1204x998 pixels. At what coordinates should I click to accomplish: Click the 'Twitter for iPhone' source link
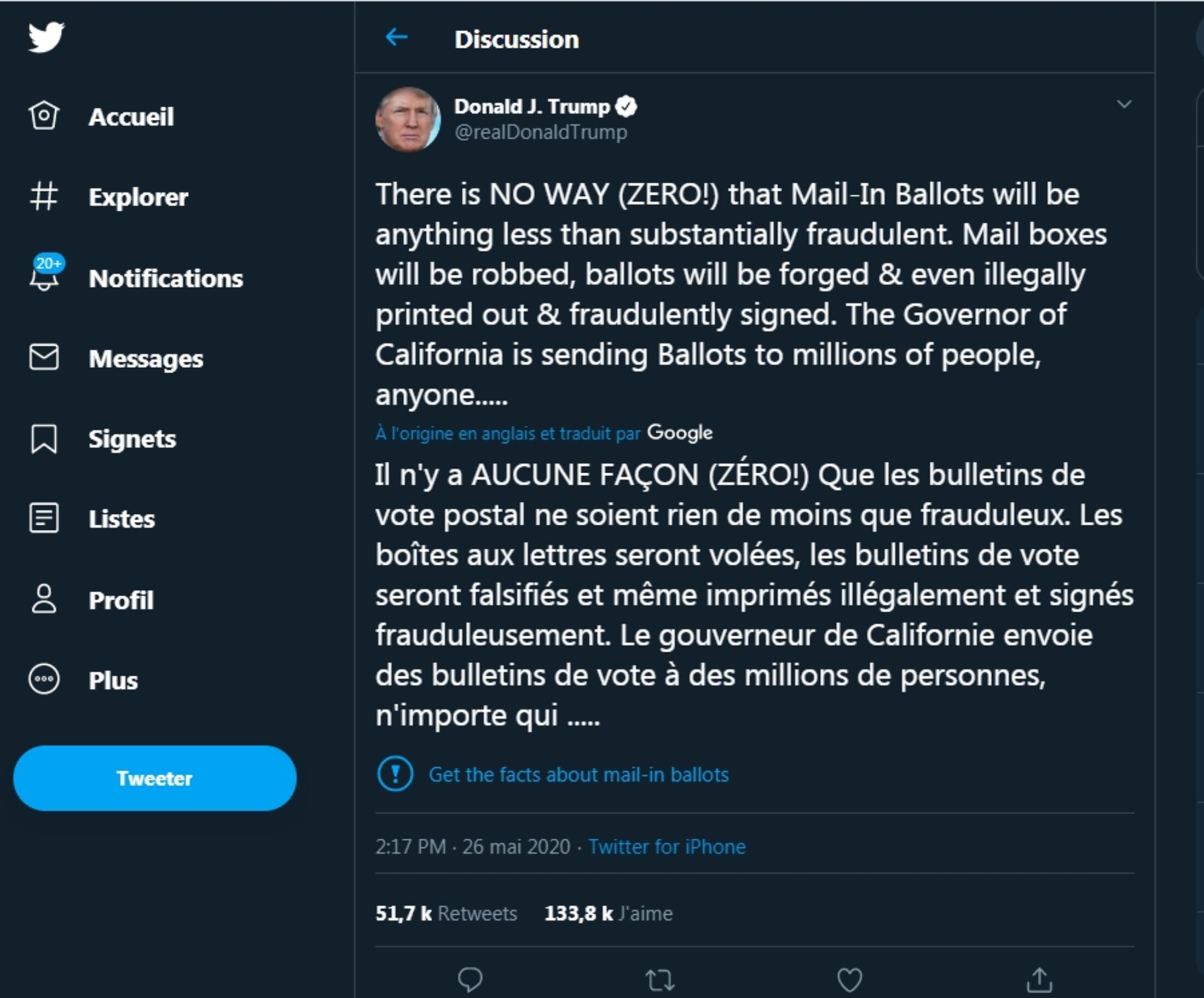(667, 846)
